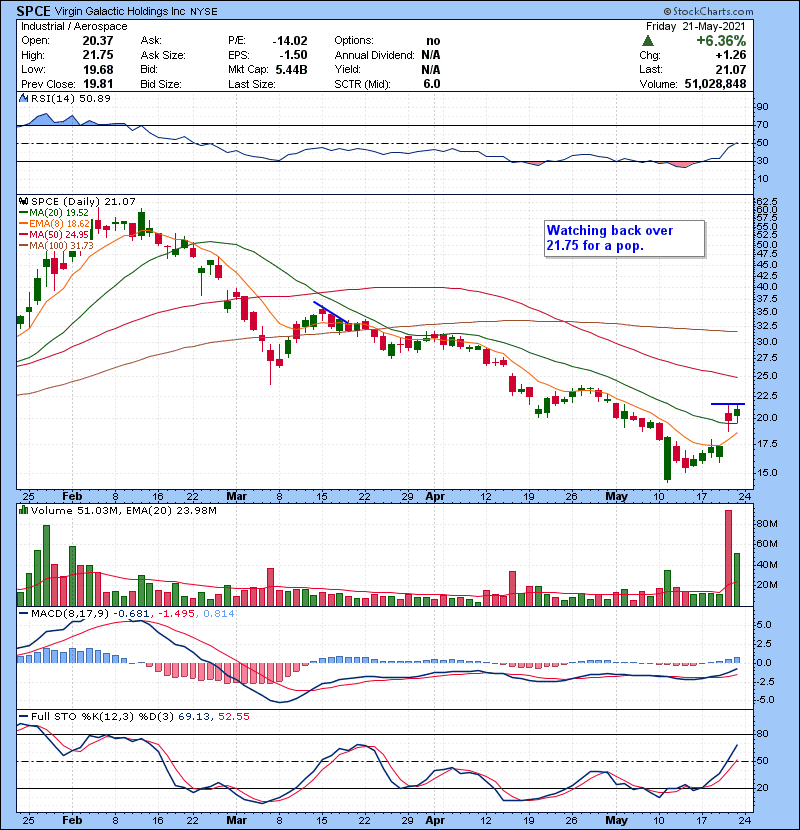The width and height of the screenshot is (800, 830).
Task: Click the Mkt Cap value 5.44B
Action: [291, 69]
